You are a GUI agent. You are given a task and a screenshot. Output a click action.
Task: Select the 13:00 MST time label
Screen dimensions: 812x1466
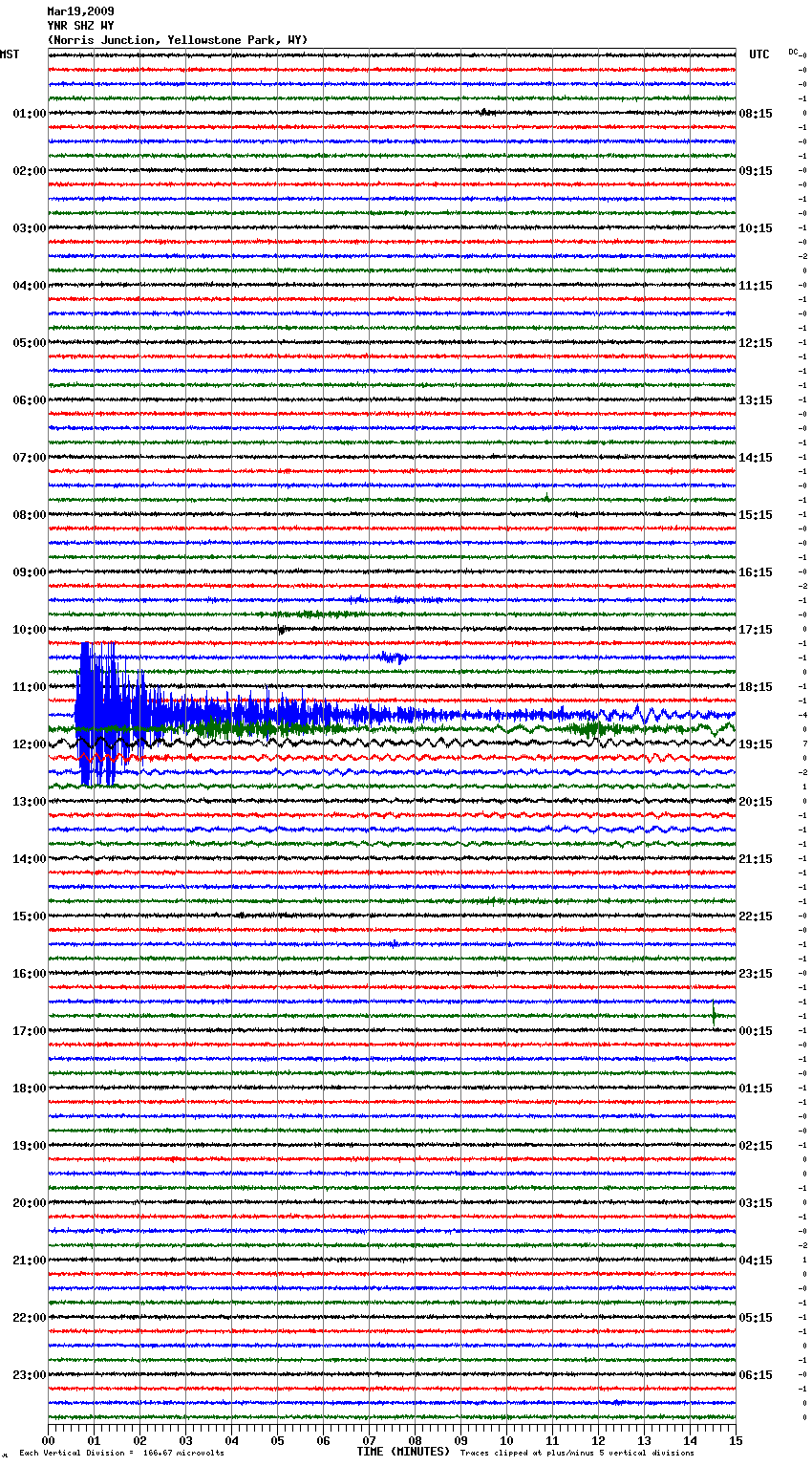tap(30, 802)
